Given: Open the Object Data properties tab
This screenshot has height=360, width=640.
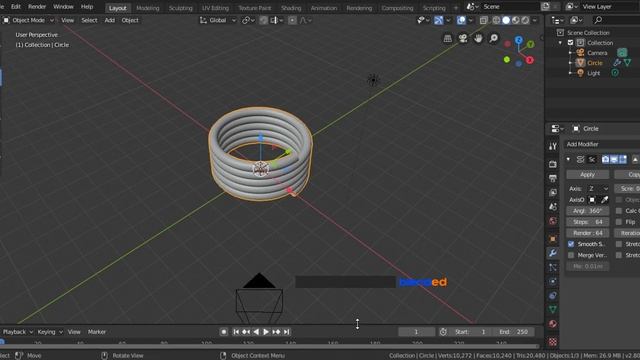Looking at the screenshot, I should pyautogui.click(x=553, y=309).
